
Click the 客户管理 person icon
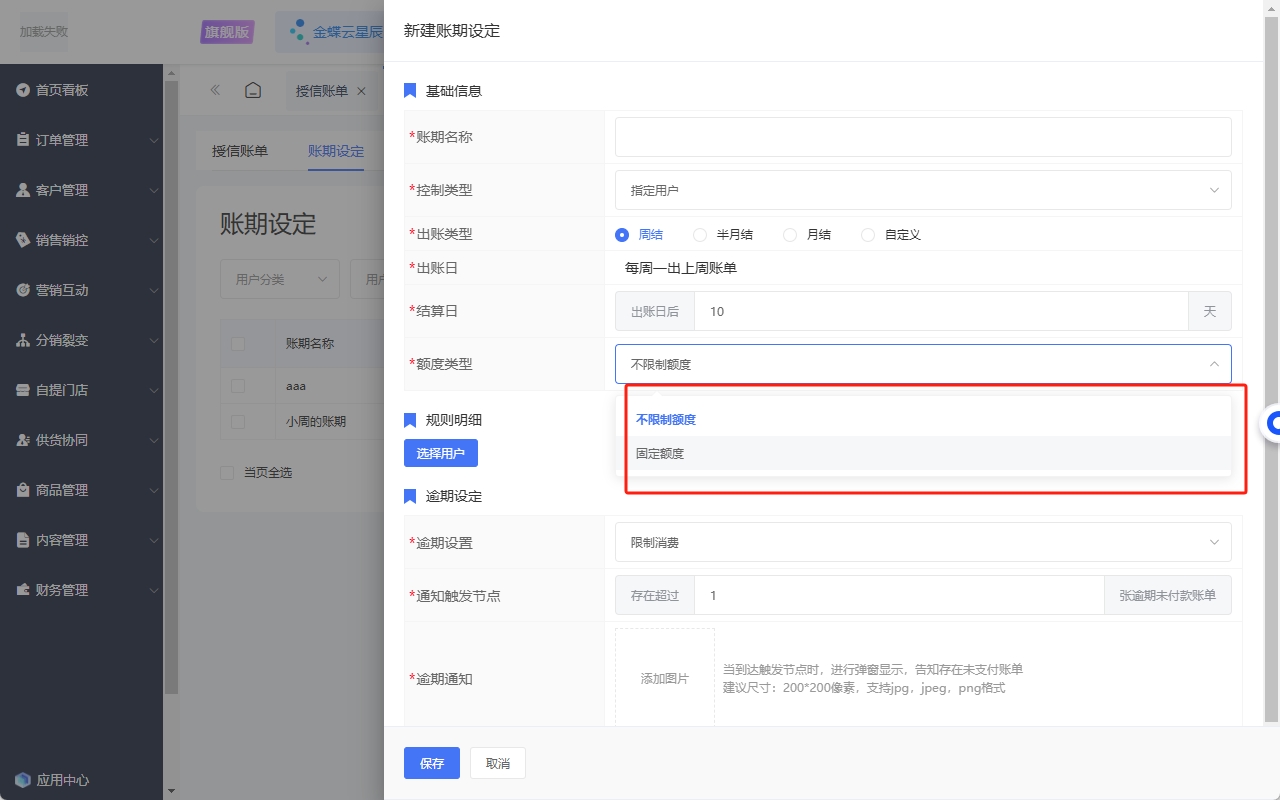[23, 190]
